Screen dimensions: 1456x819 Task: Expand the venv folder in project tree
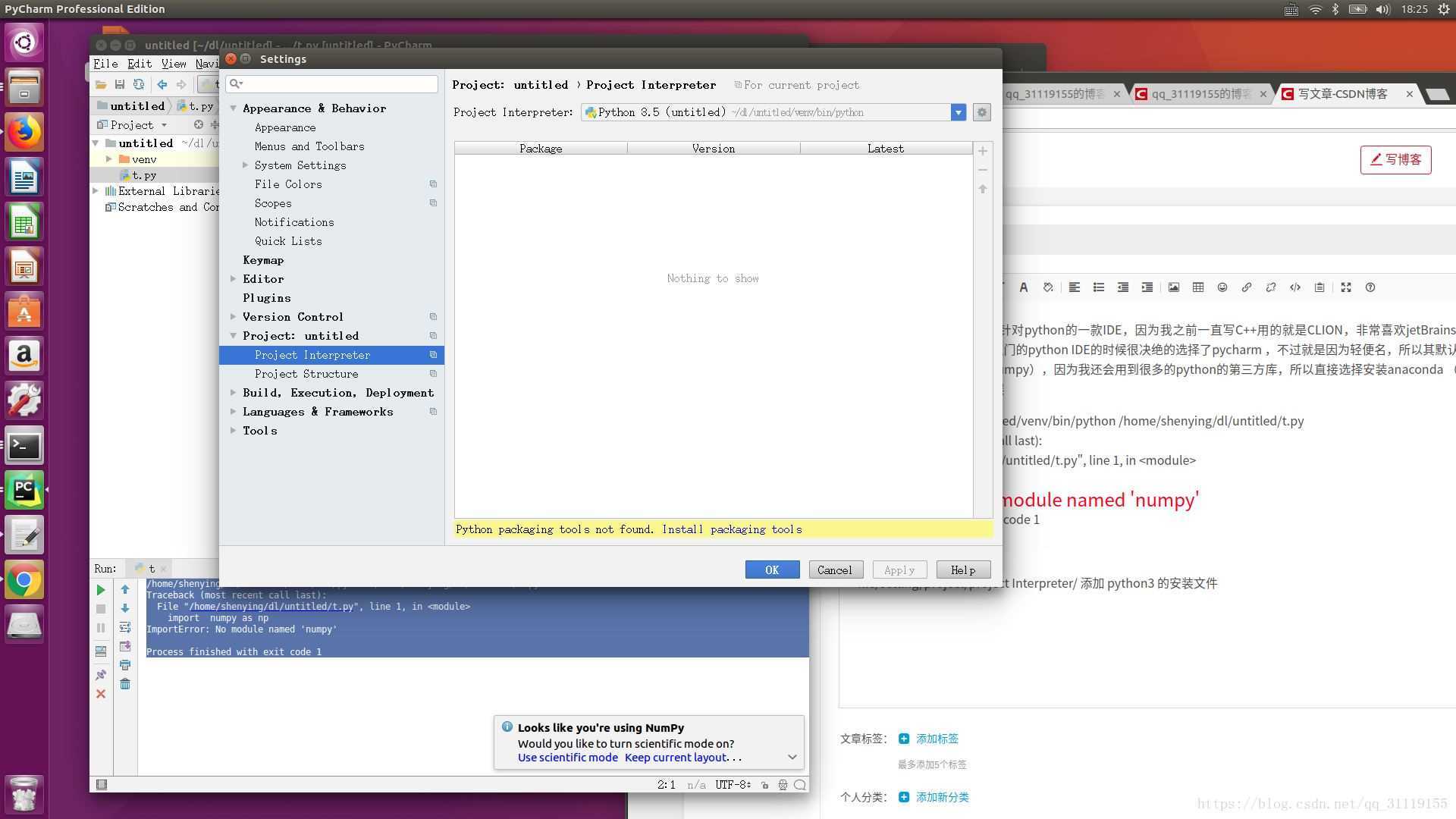click(109, 159)
